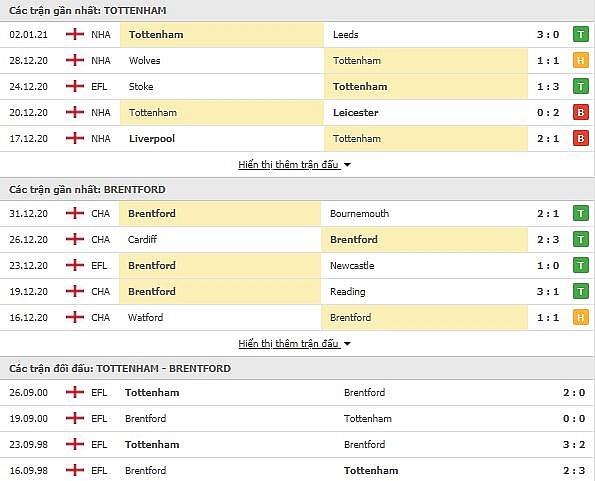Click Liverpool team name in 17.12.20 row
Screen dimensions: 595x481
pos(152,138)
